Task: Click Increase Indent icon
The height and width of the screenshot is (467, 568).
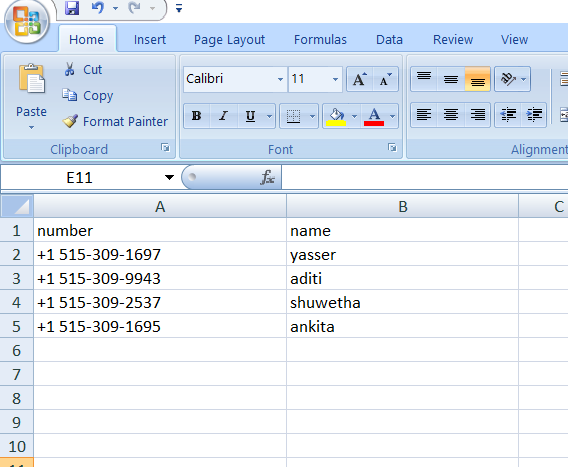Action: coord(534,115)
